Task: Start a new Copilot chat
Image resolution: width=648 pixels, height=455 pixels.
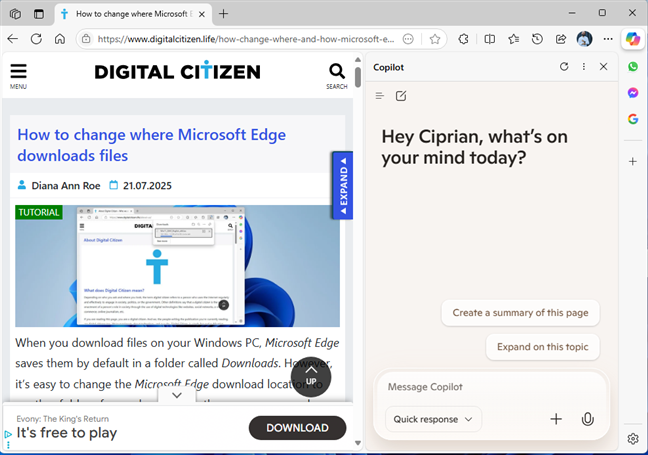Action: point(401,96)
